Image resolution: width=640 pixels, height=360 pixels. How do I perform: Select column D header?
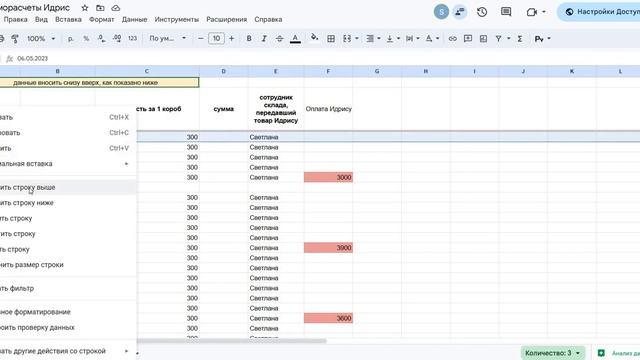coord(224,71)
